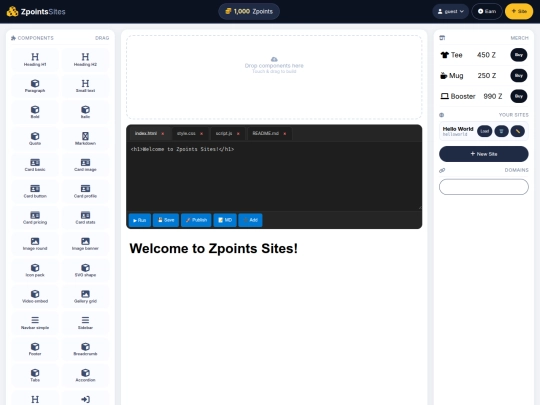This screenshot has height=405, width=540.
Task: Click the Run button
Action: click(140, 220)
